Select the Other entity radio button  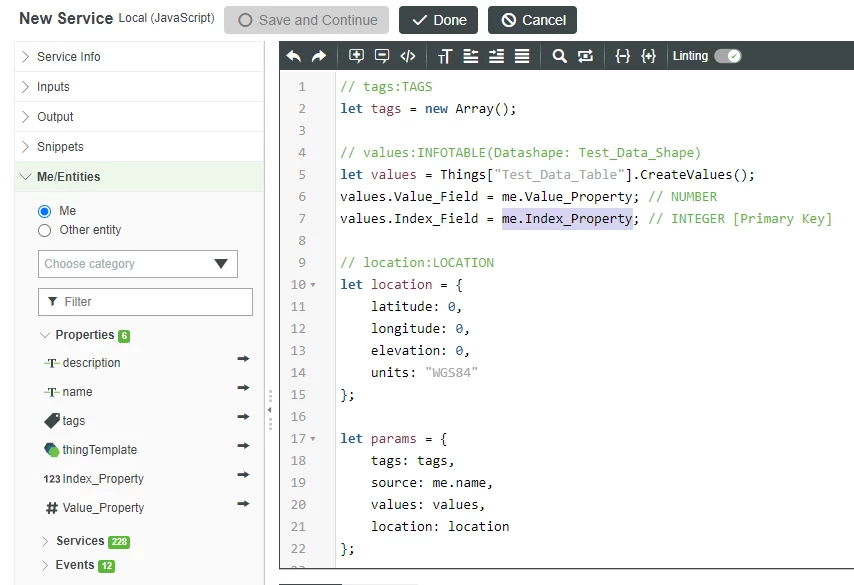pyautogui.click(x=45, y=230)
